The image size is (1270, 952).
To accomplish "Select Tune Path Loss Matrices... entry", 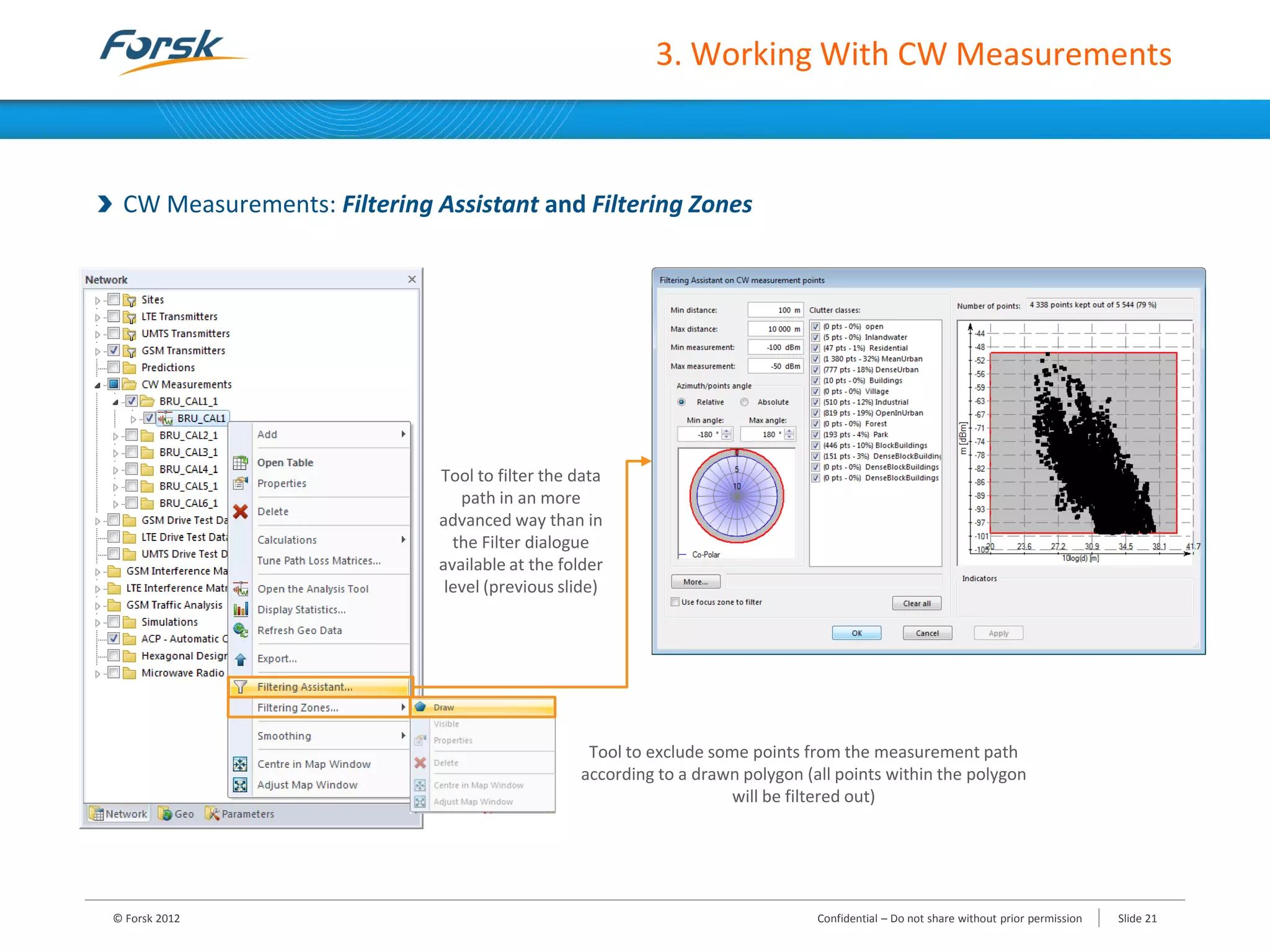I will pos(319,560).
